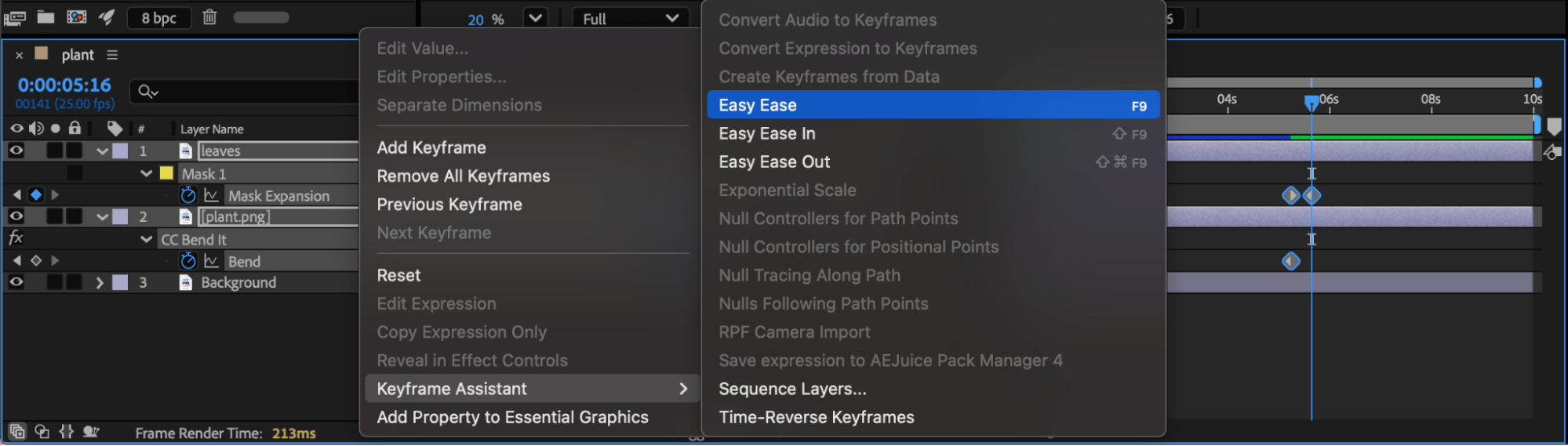Open the plant panel hamburger menu
Screen dimensions: 1568x446
click(x=112, y=55)
